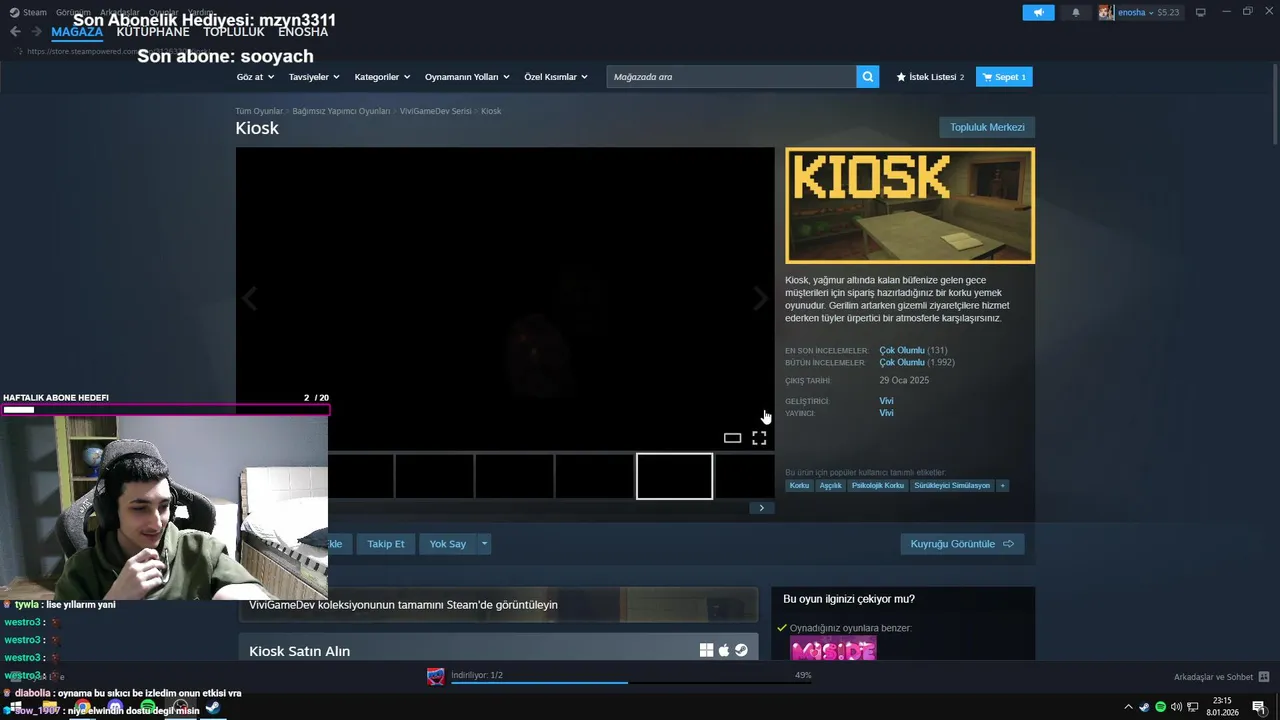Enter fullscreen in the media player
This screenshot has width=1280, height=720.
point(759,438)
